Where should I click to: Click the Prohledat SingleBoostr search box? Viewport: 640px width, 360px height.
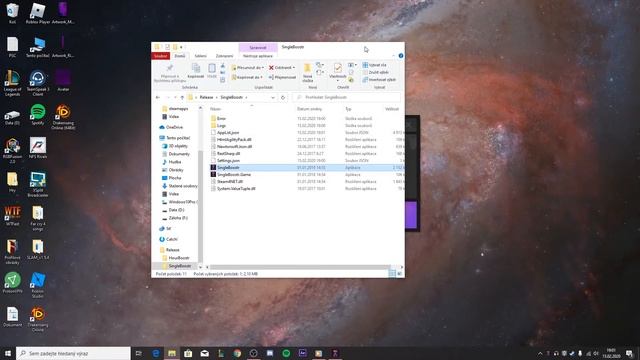(346, 98)
